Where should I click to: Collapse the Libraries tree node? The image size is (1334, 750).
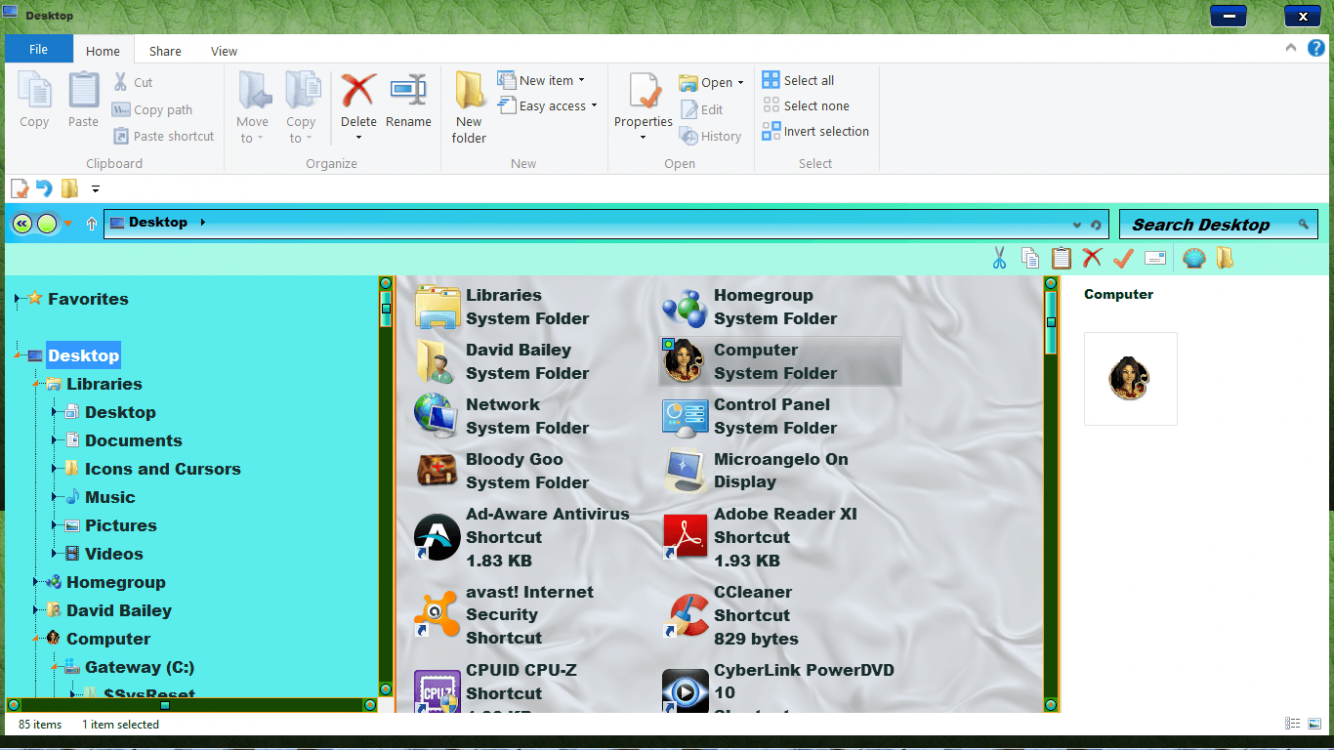tap(36, 384)
